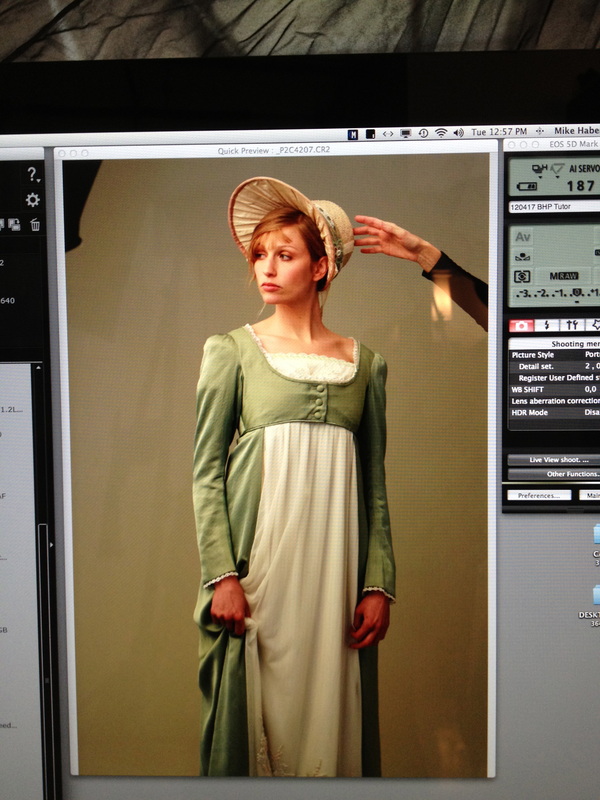600x800 pixels.
Task: Open the display icon in menu bar
Action: pyautogui.click(x=406, y=133)
